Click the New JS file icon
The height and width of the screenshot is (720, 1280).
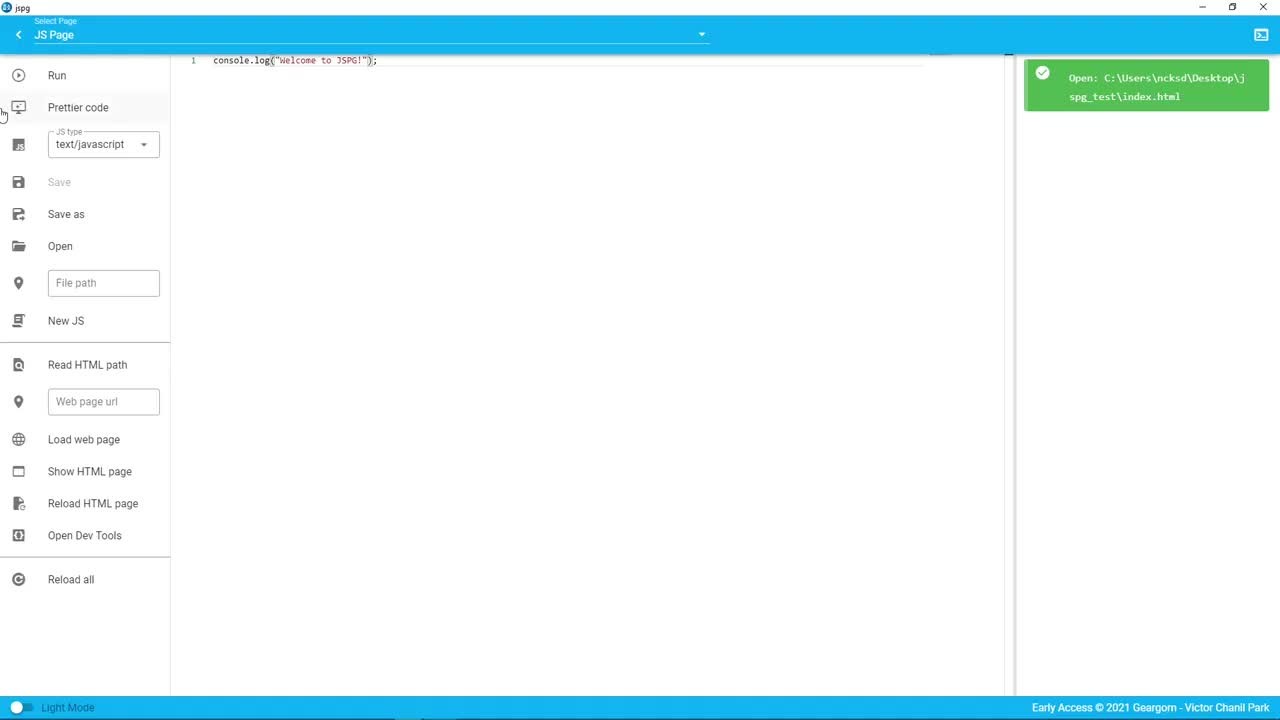click(x=18, y=321)
